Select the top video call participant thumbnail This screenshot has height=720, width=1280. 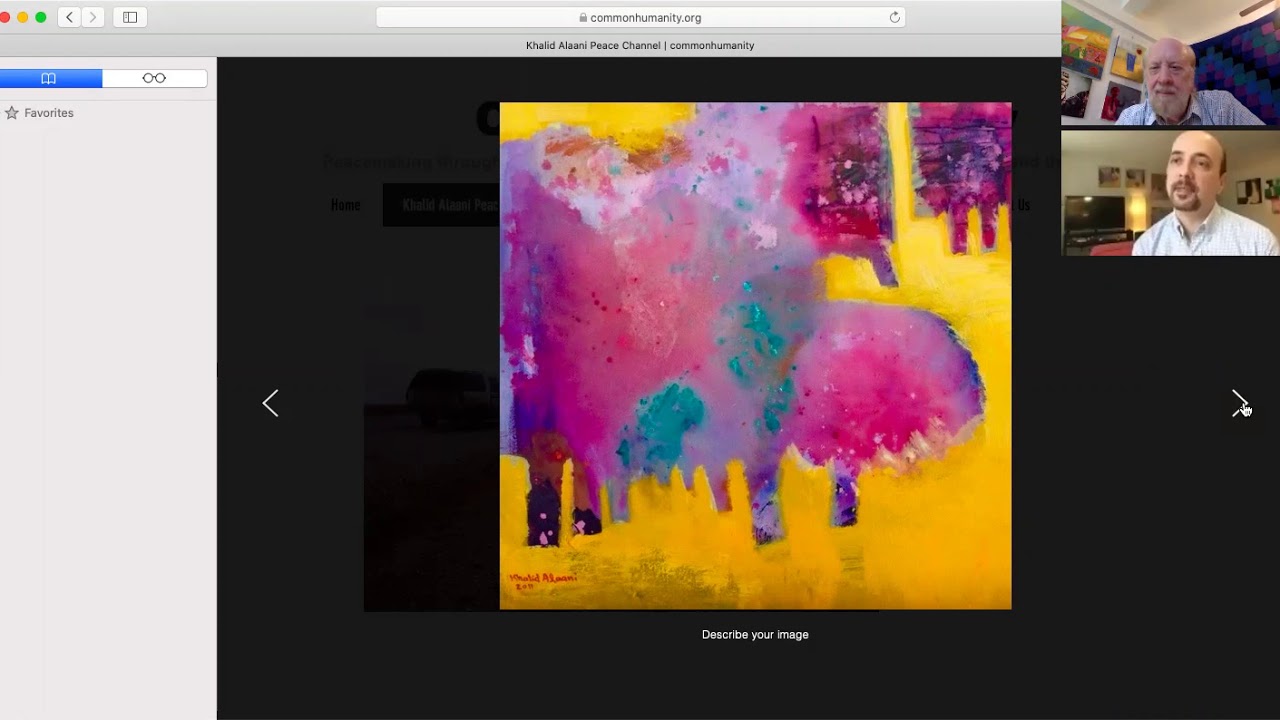click(1170, 63)
